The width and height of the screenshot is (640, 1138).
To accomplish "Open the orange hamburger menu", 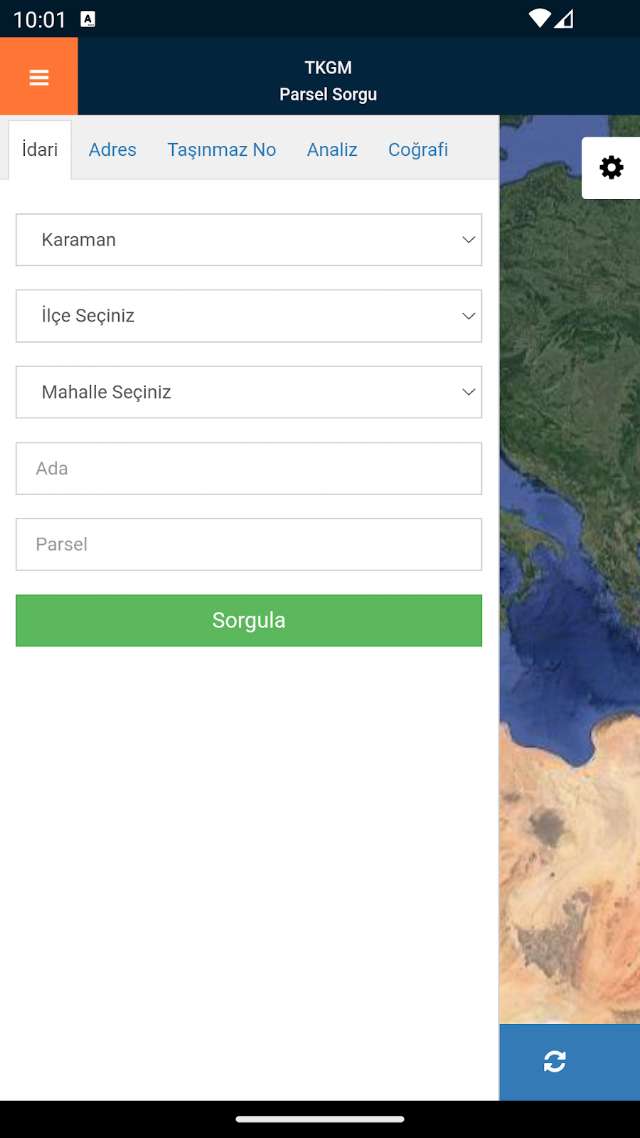I will (x=38, y=77).
